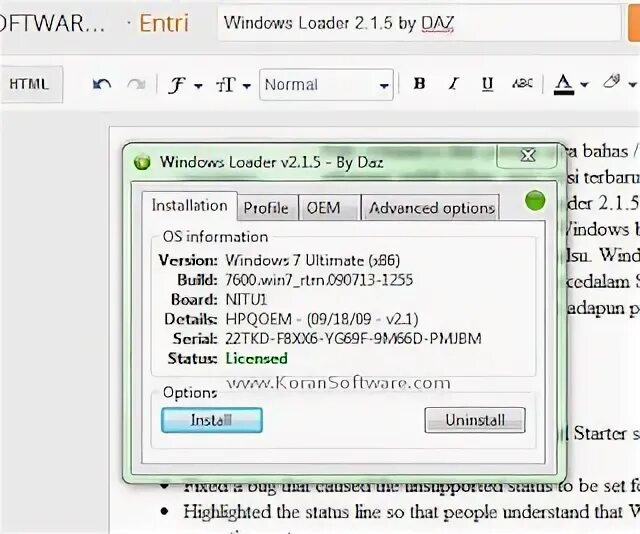The height and width of the screenshot is (534, 640).
Task: Open the Profile tab
Action: click(x=266, y=208)
